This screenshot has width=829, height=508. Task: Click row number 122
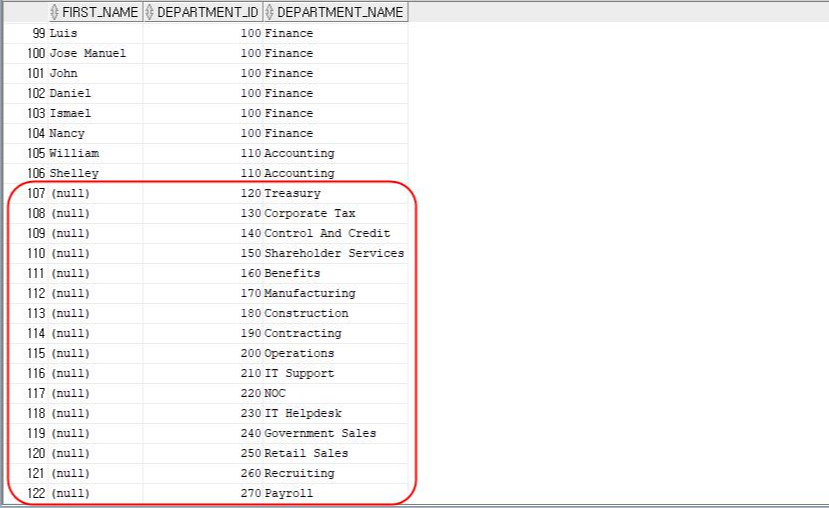[36, 494]
